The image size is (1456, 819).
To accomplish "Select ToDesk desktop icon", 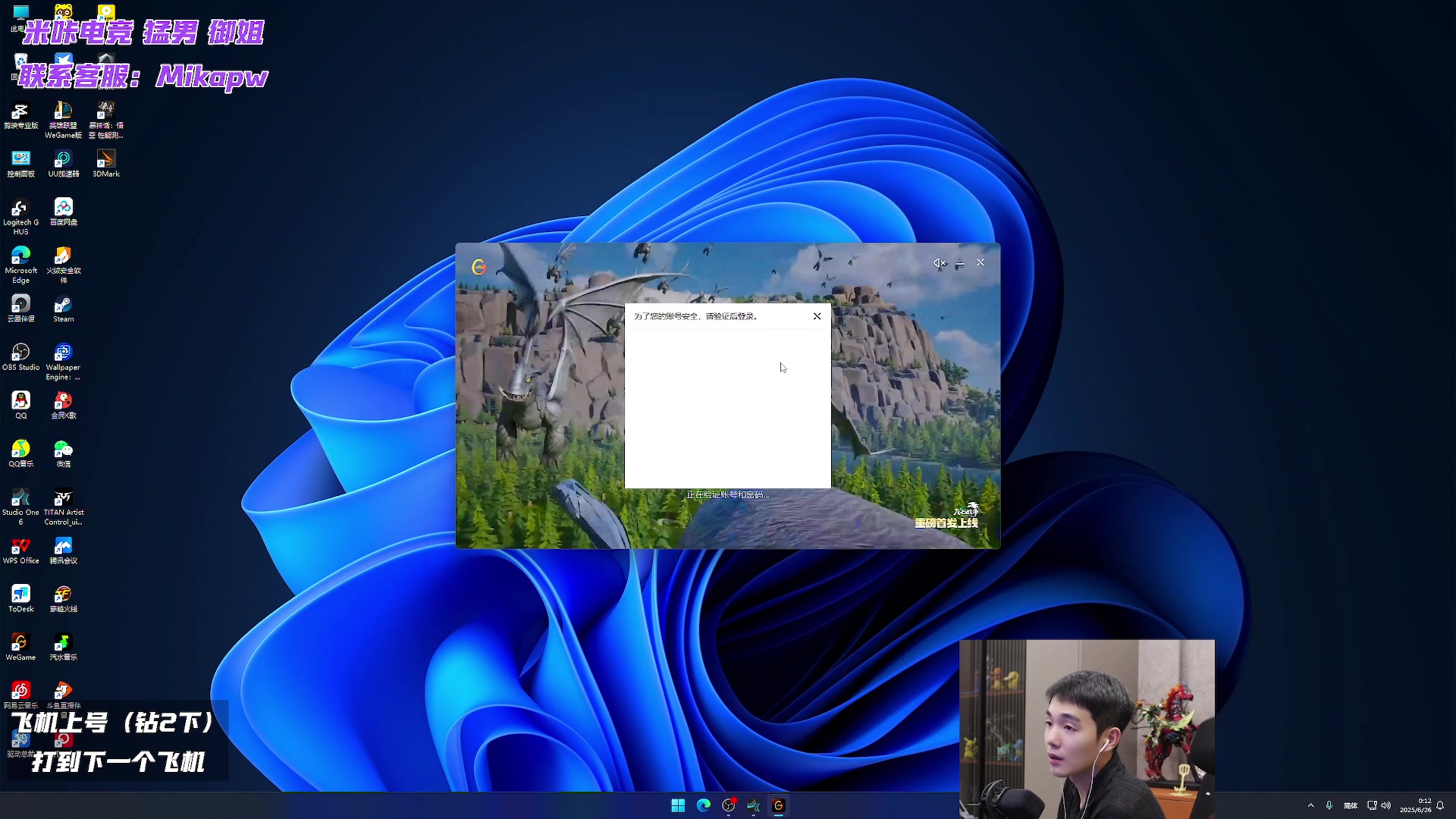I will click(x=20, y=598).
